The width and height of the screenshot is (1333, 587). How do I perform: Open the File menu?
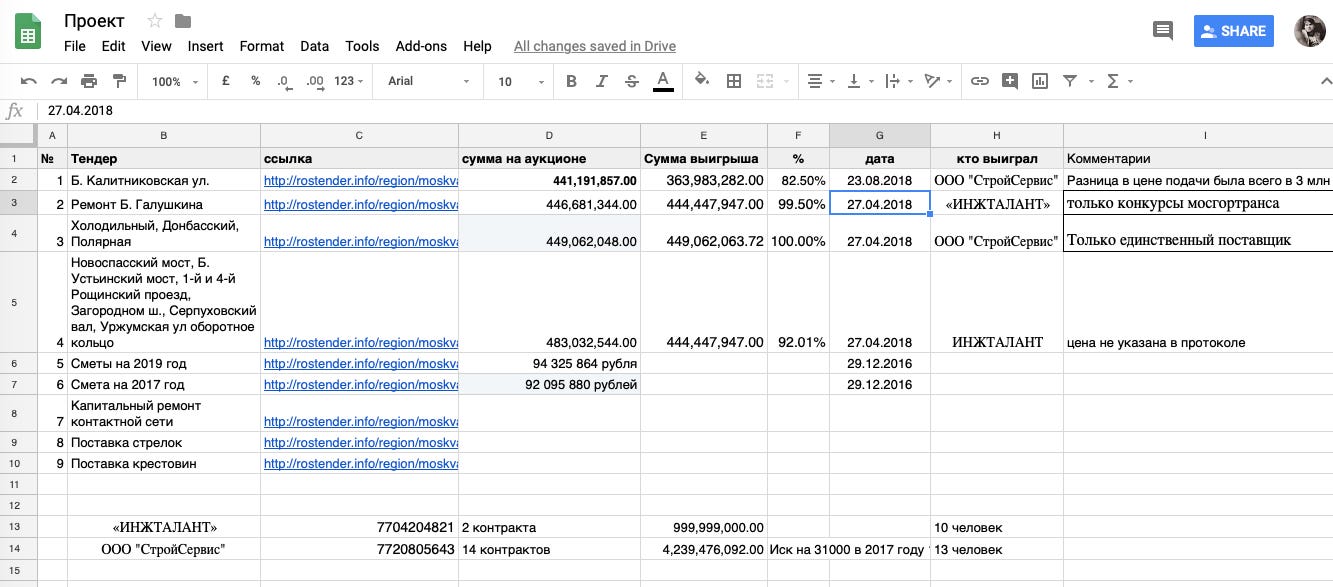pyautogui.click(x=75, y=46)
